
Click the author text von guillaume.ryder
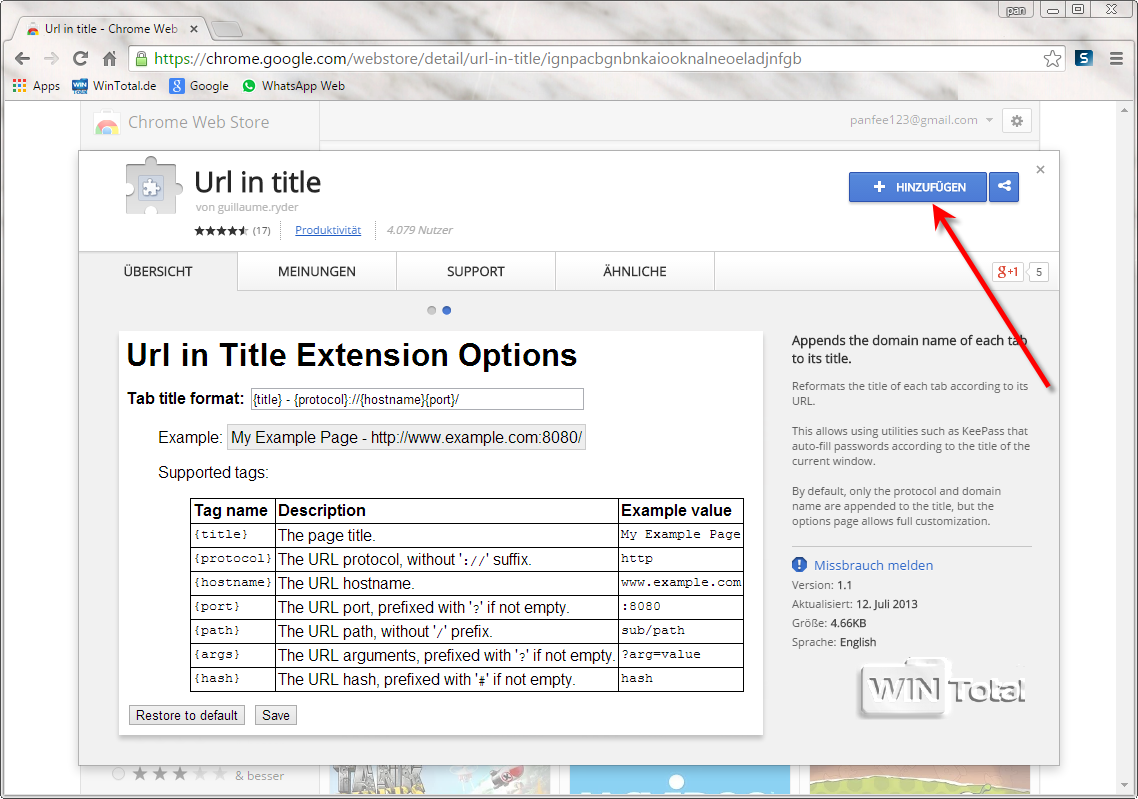(247, 207)
